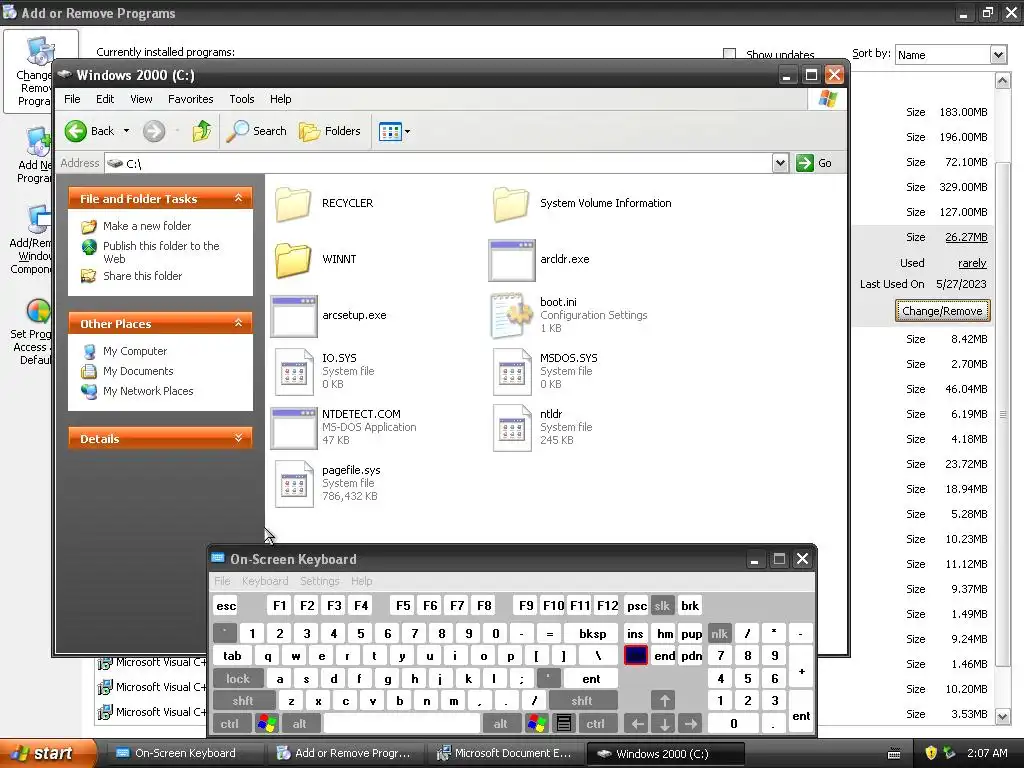Screen dimensions: 1024x768
Task: Select the boot.ini file icon
Action: click(x=511, y=316)
